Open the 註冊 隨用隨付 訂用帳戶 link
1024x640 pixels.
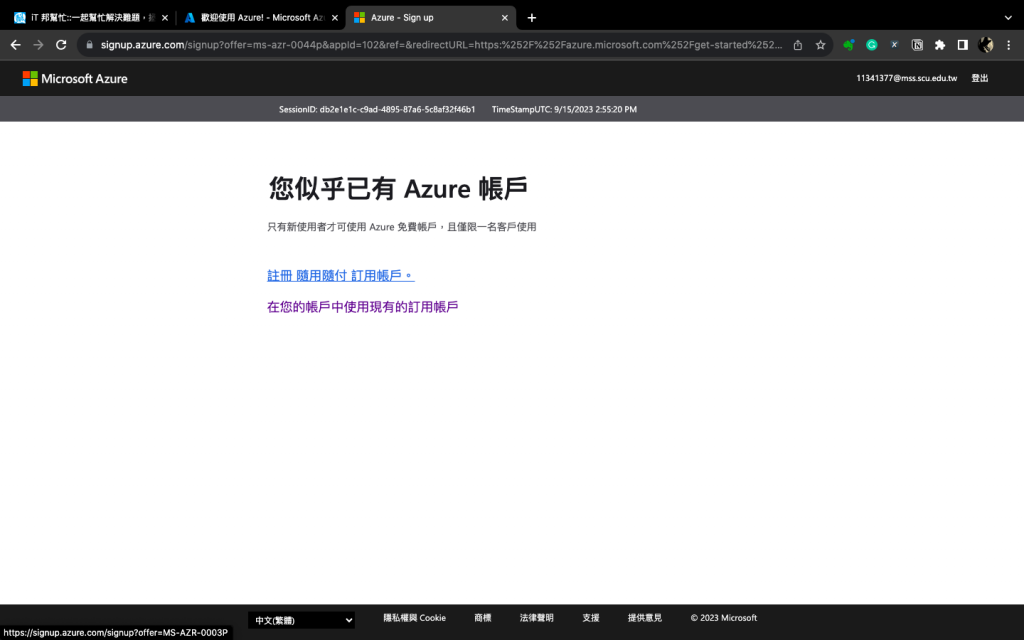point(341,276)
